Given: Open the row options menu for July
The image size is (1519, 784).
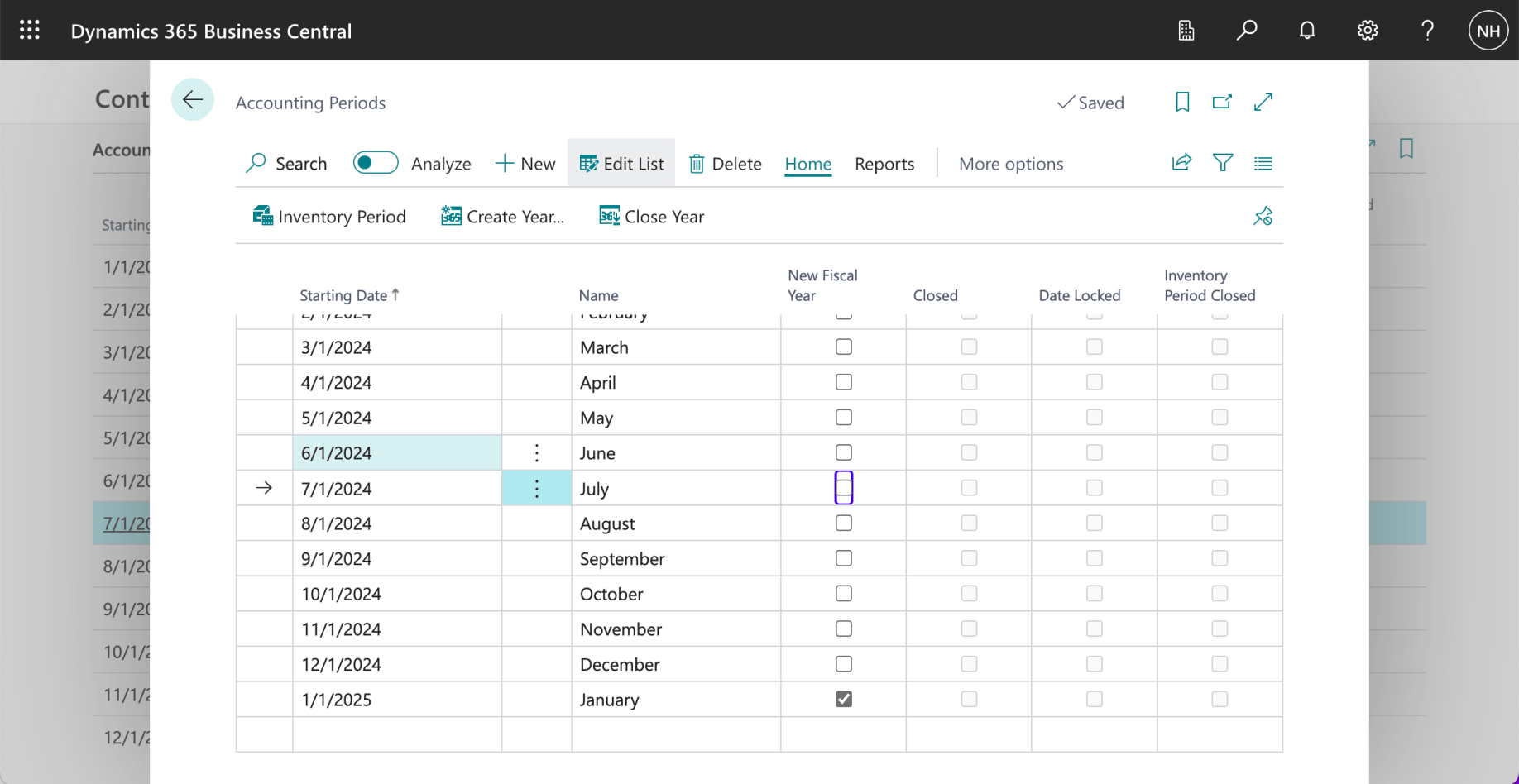Looking at the screenshot, I should (537, 489).
